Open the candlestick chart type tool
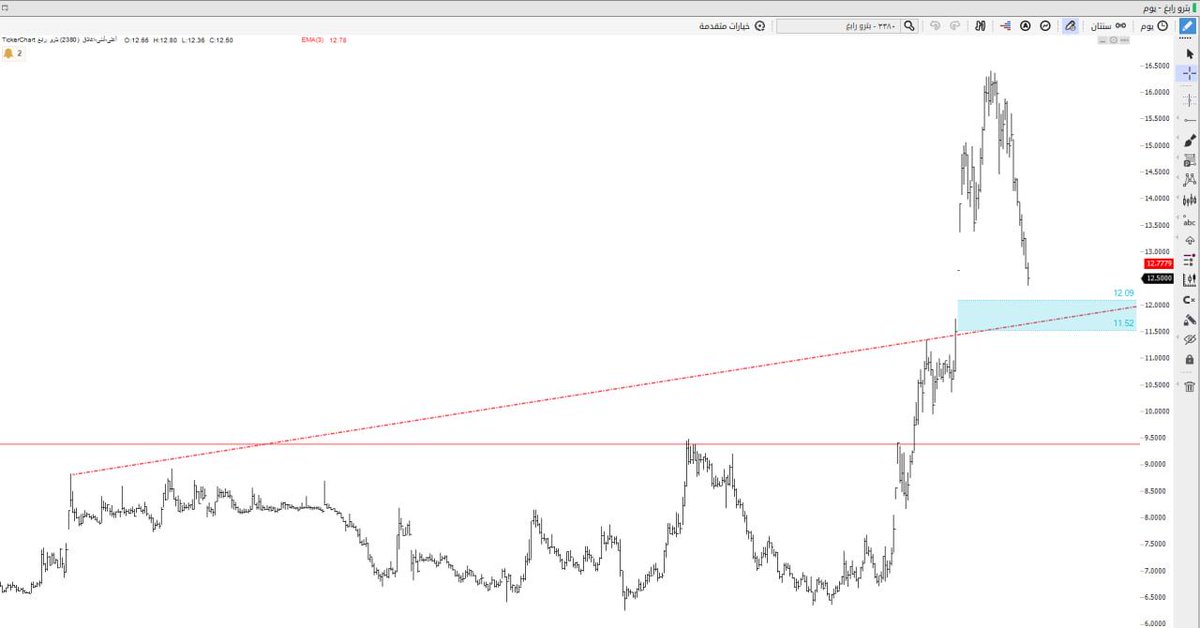This screenshot has height=628, width=1200. tap(1189, 200)
